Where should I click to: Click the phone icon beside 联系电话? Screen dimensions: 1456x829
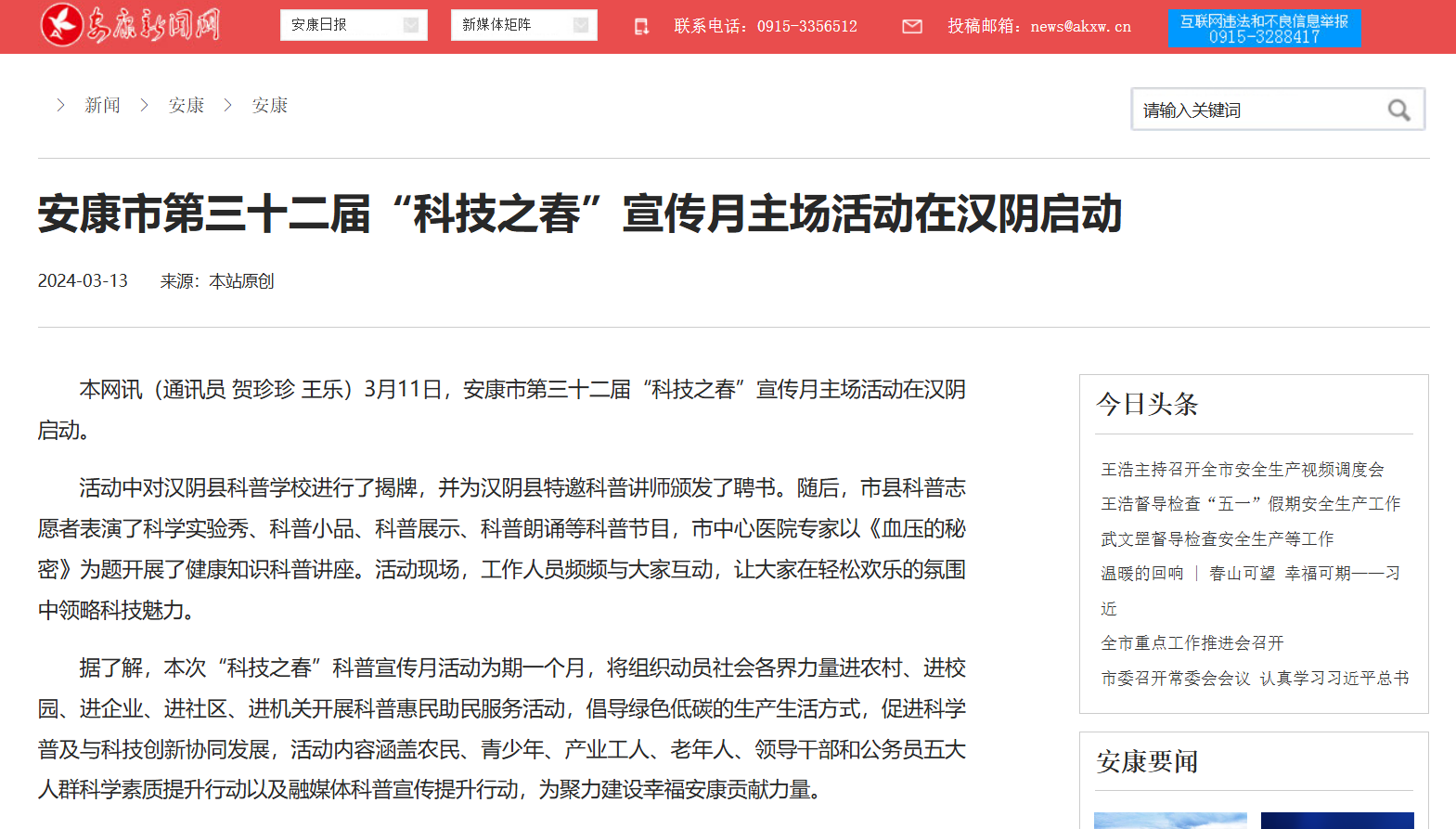(x=641, y=27)
